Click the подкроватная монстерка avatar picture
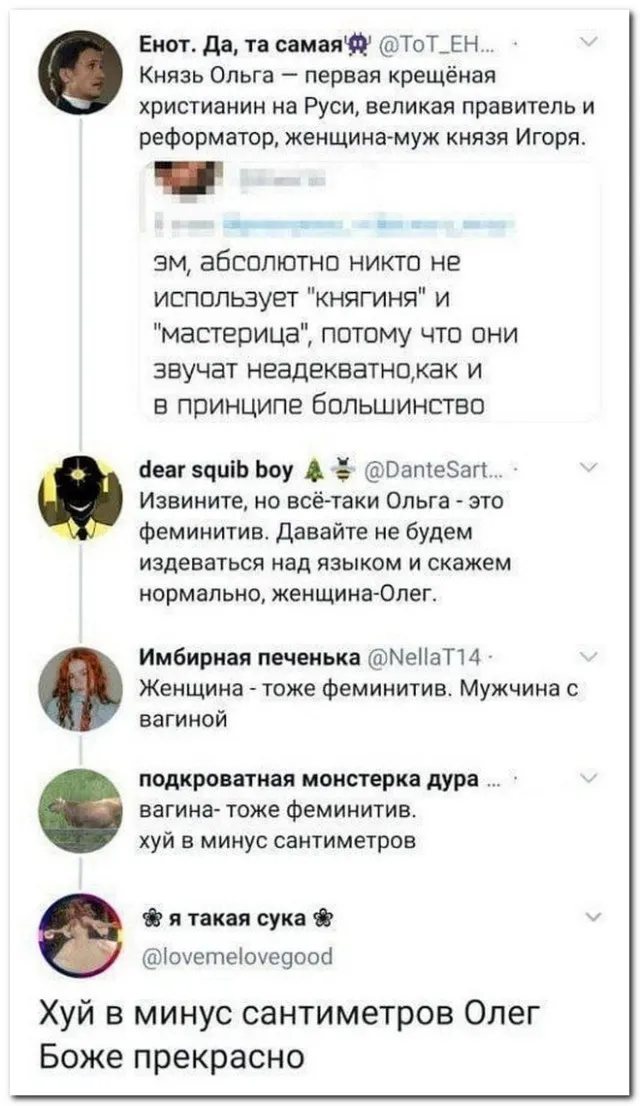The height and width of the screenshot is (1106, 640). pyautogui.click(x=79, y=808)
